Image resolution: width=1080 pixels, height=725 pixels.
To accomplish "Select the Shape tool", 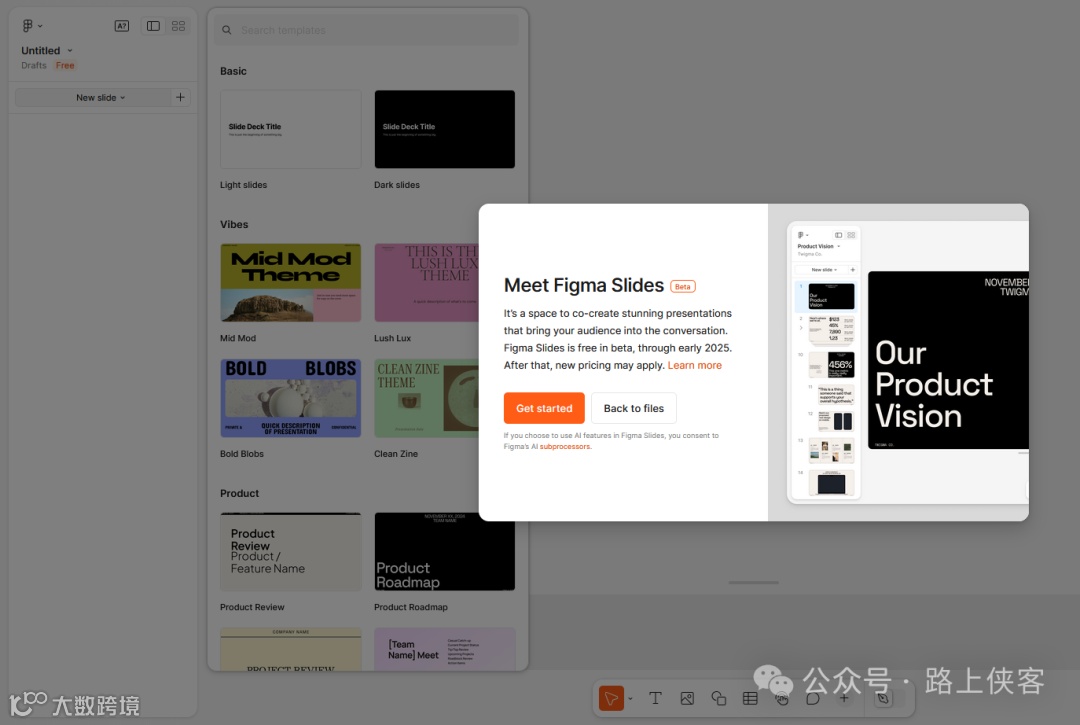I will coord(718,698).
